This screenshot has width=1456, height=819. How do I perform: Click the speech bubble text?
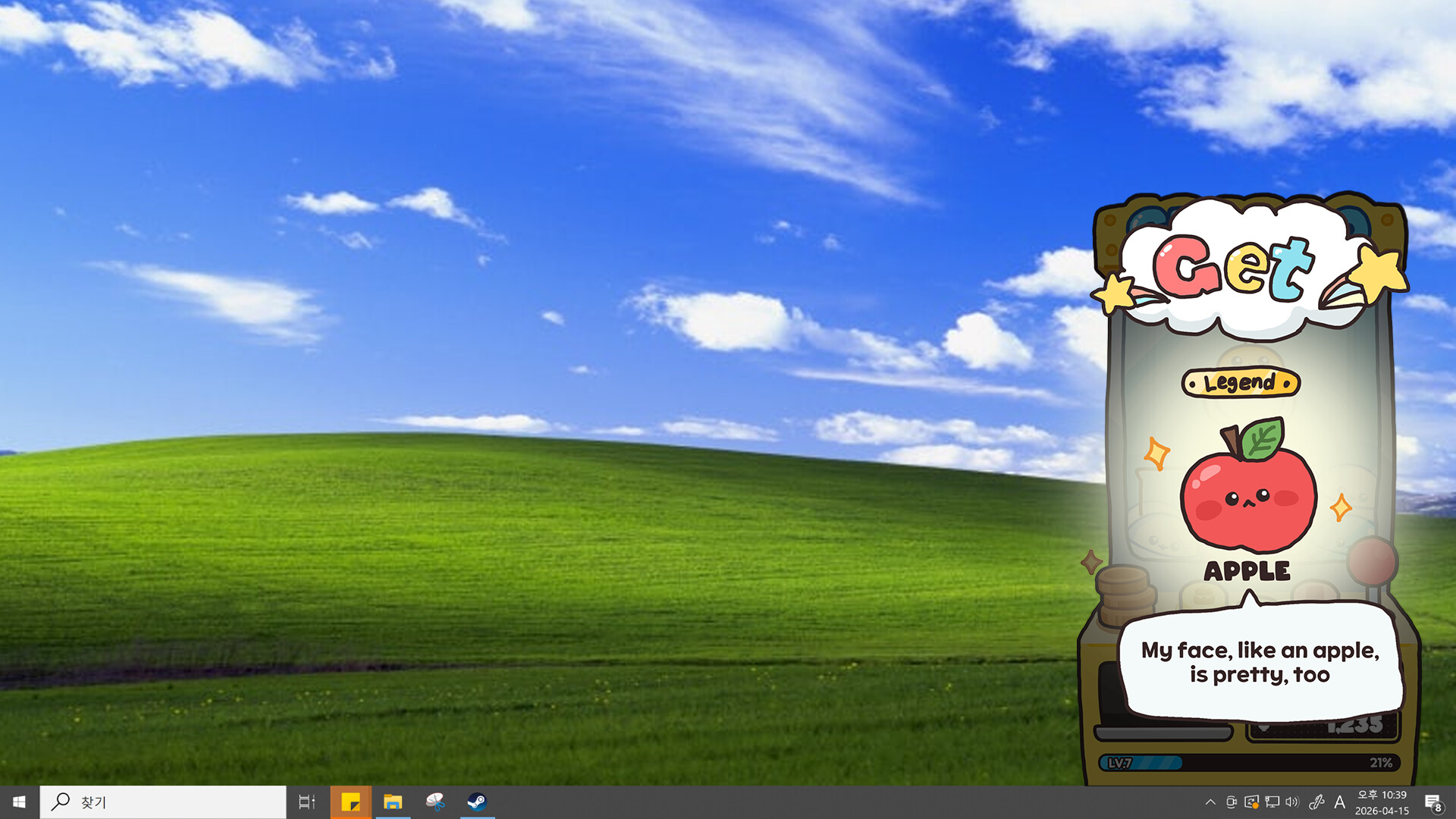tap(1259, 662)
